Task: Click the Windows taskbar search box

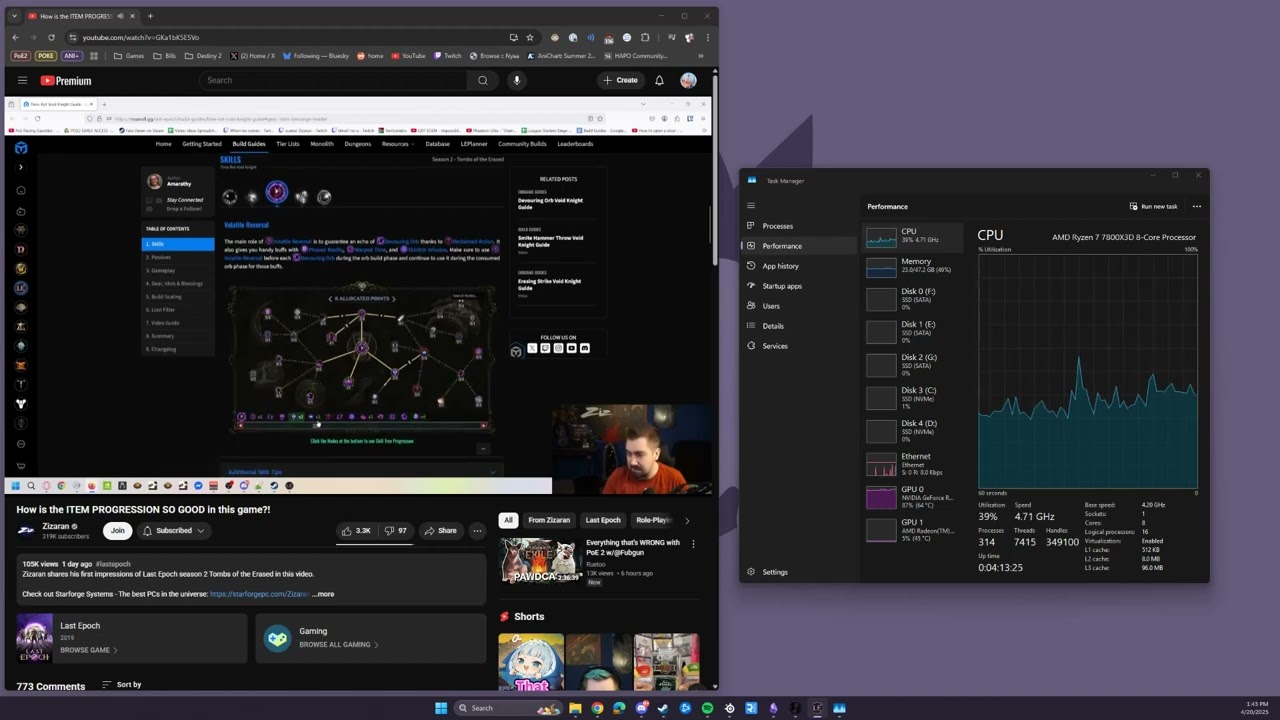Action: pyautogui.click(x=508, y=708)
